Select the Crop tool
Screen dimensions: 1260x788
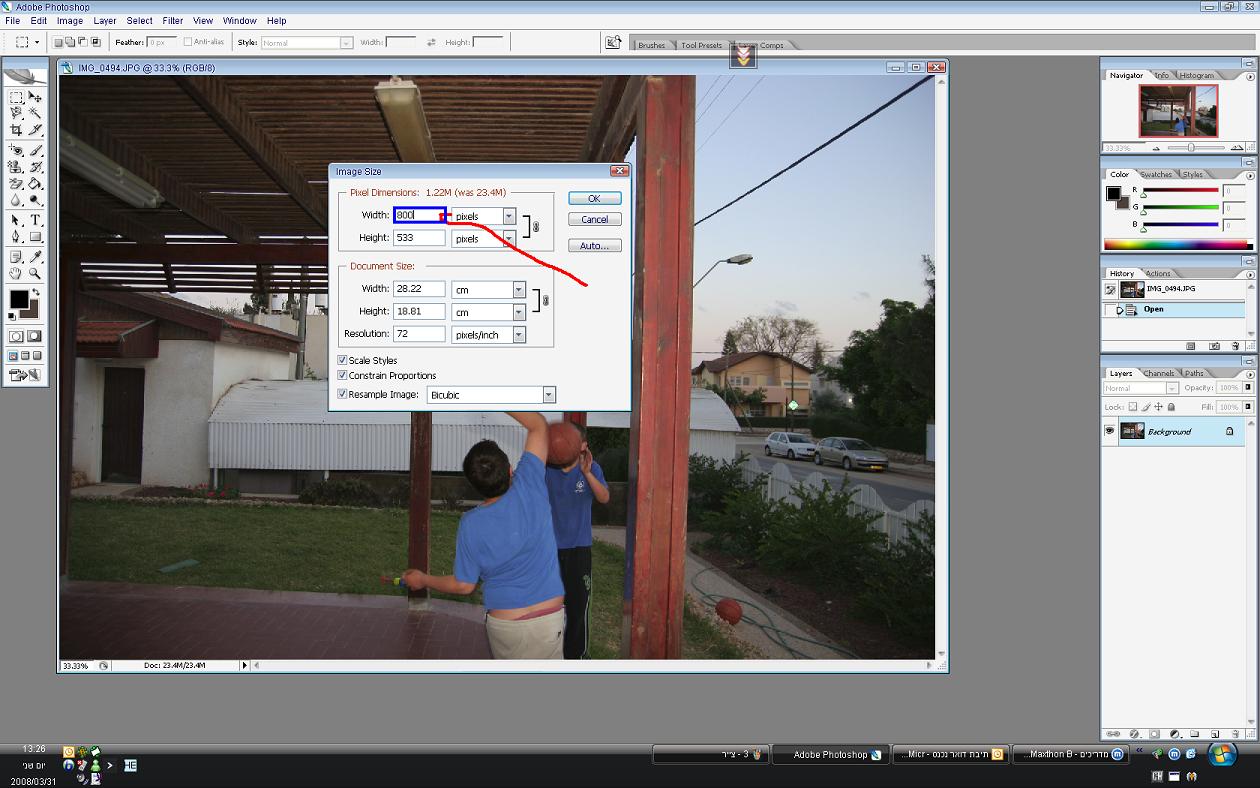[x=16, y=130]
